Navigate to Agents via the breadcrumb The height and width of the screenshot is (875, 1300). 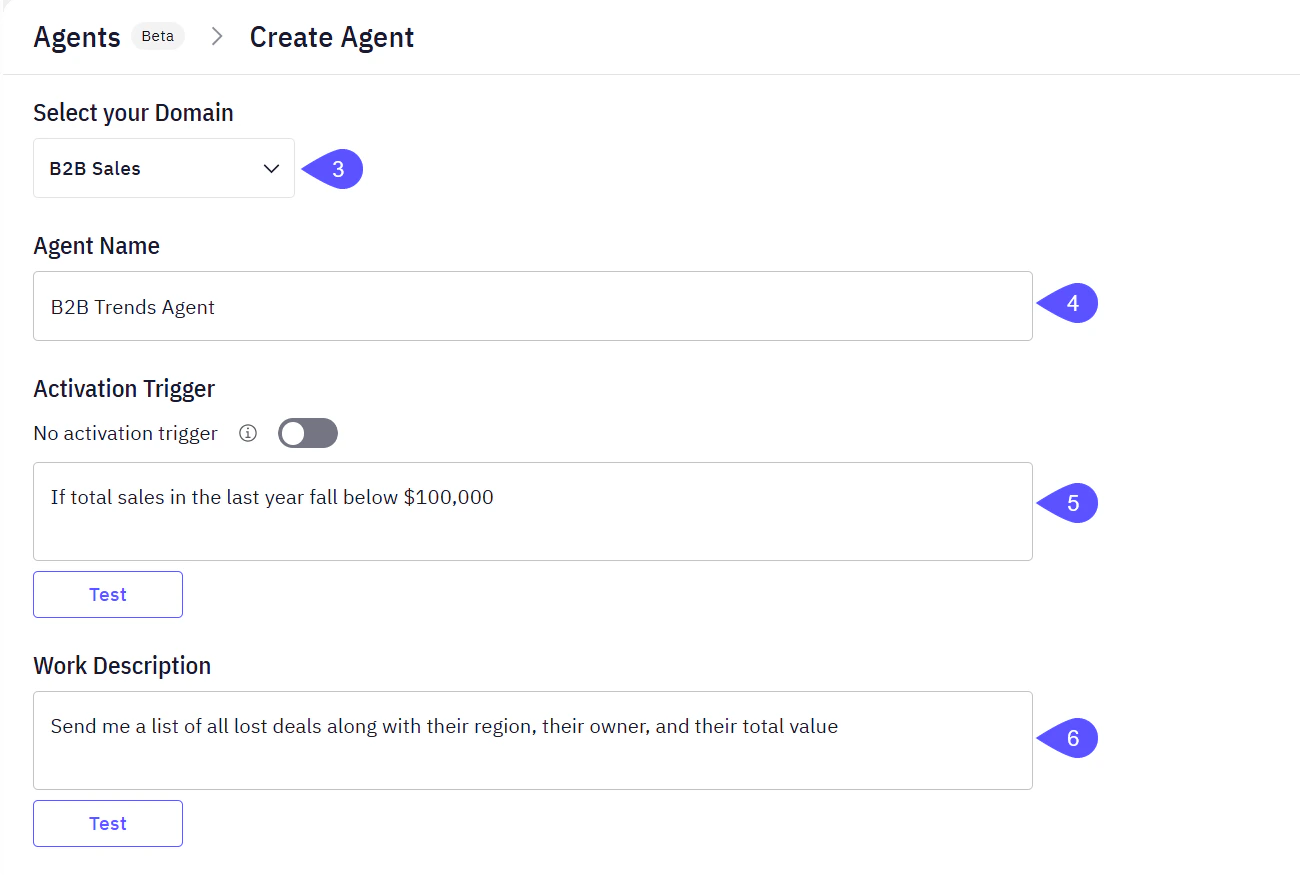pos(76,36)
